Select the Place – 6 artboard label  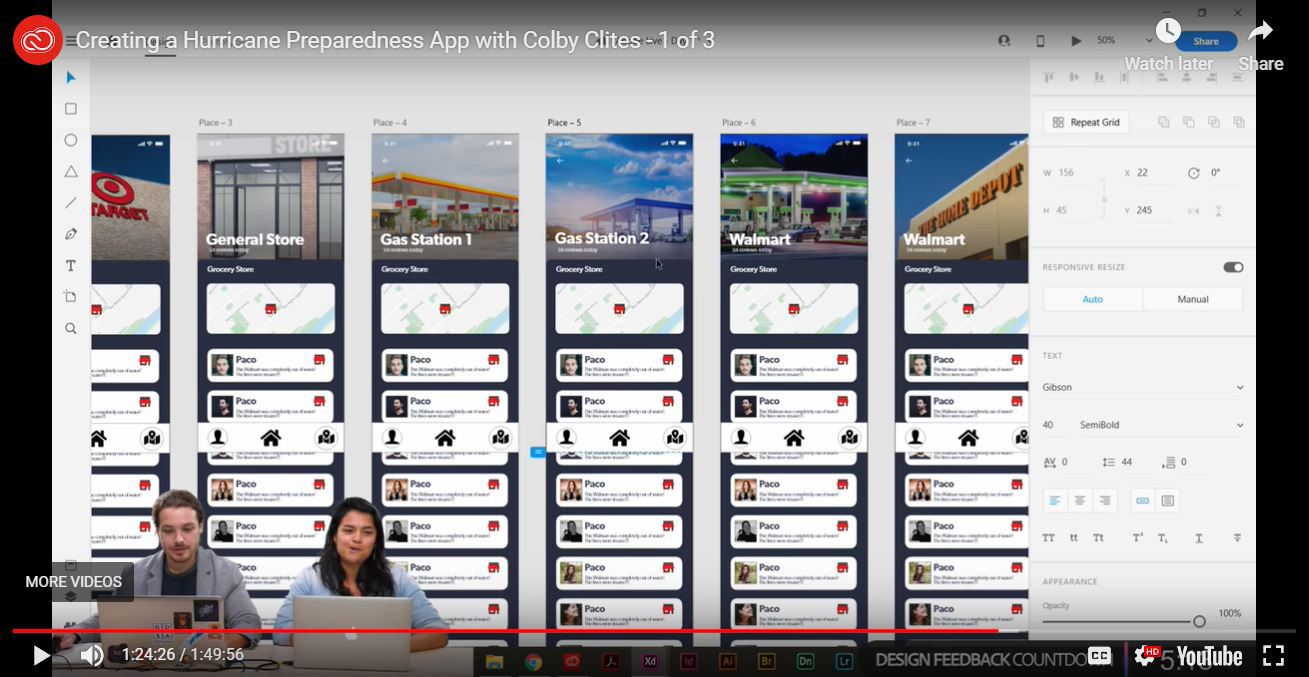(x=739, y=123)
